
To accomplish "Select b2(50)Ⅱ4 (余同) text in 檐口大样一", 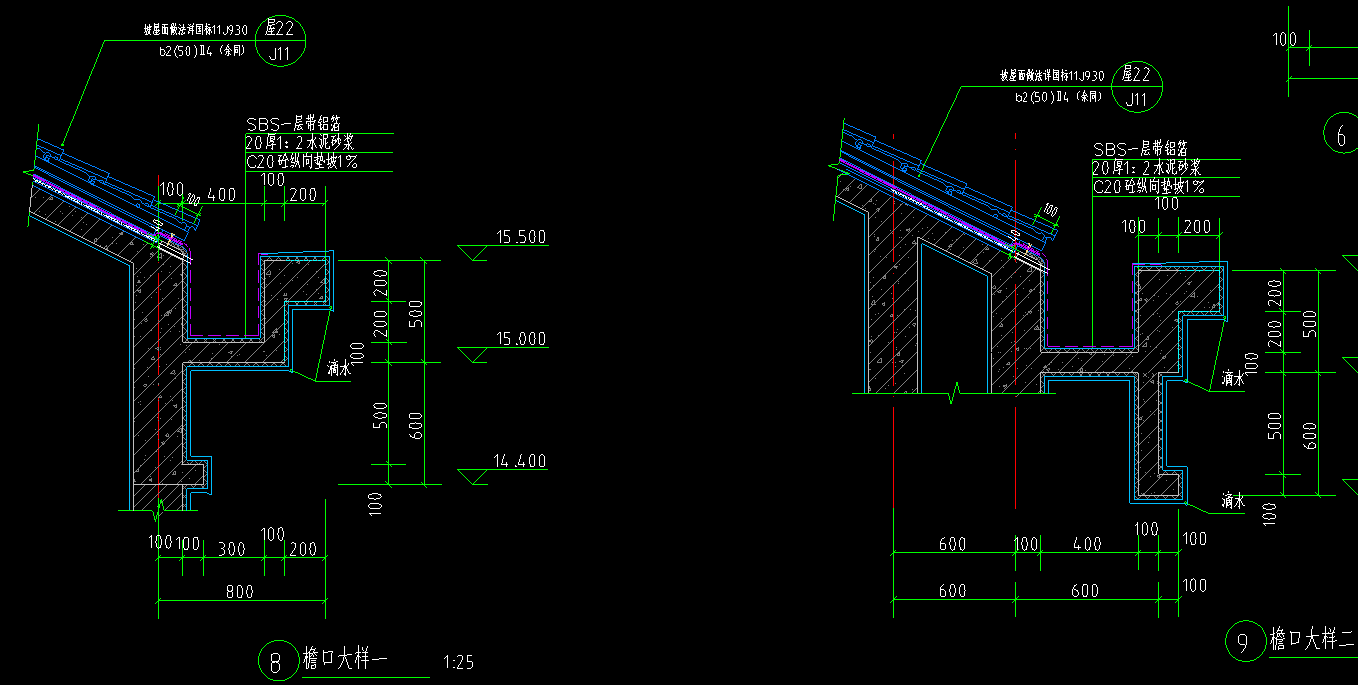I will [x=202, y=49].
